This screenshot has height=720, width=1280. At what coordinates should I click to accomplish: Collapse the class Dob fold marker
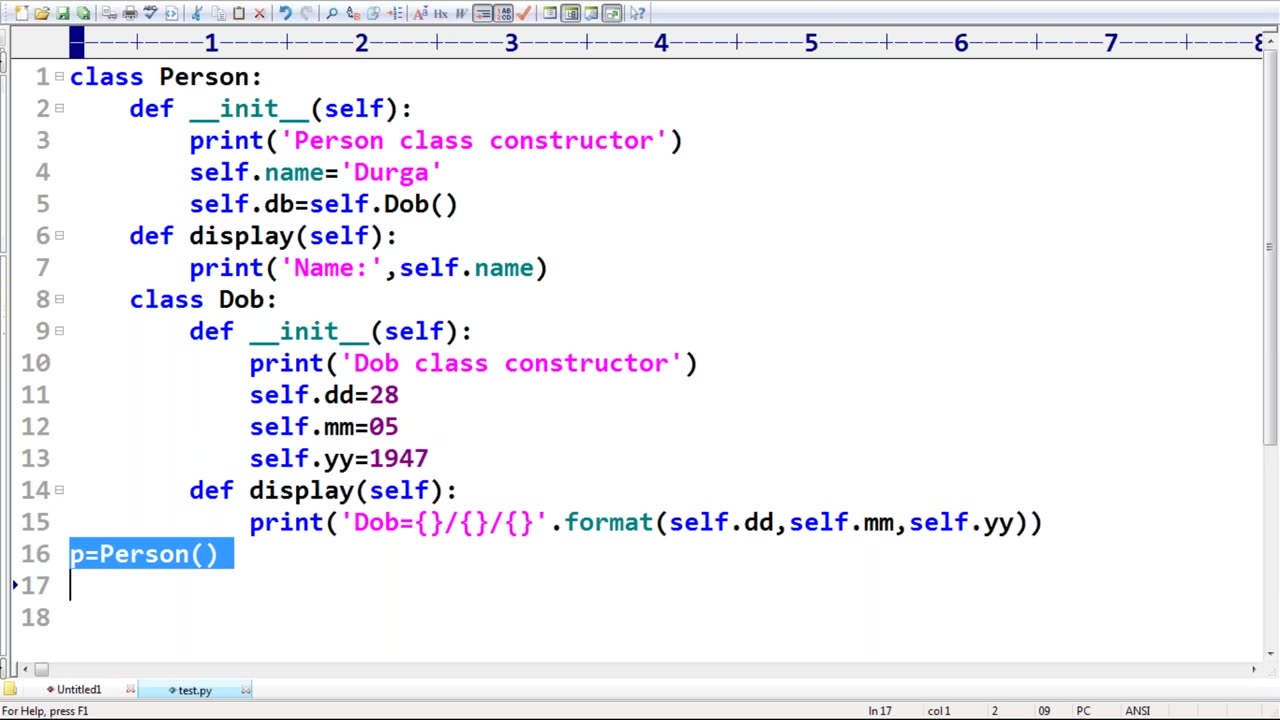pos(60,298)
